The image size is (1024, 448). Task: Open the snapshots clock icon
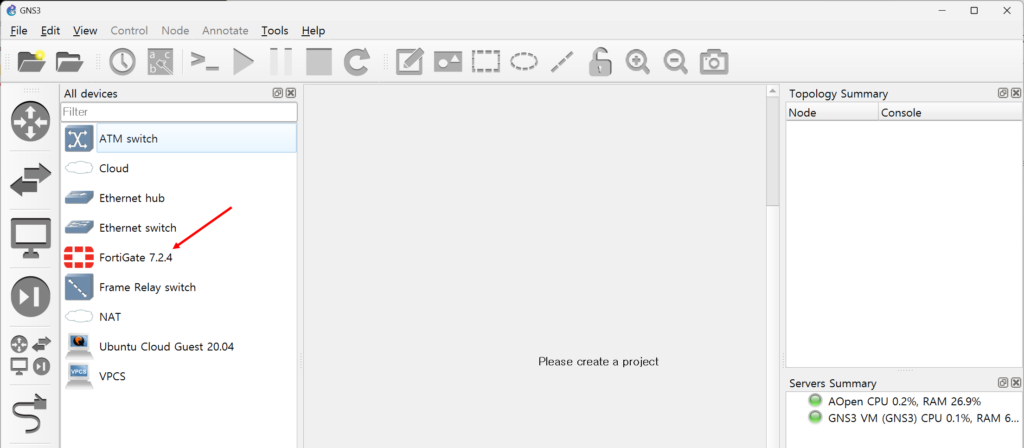(x=122, y=61)
